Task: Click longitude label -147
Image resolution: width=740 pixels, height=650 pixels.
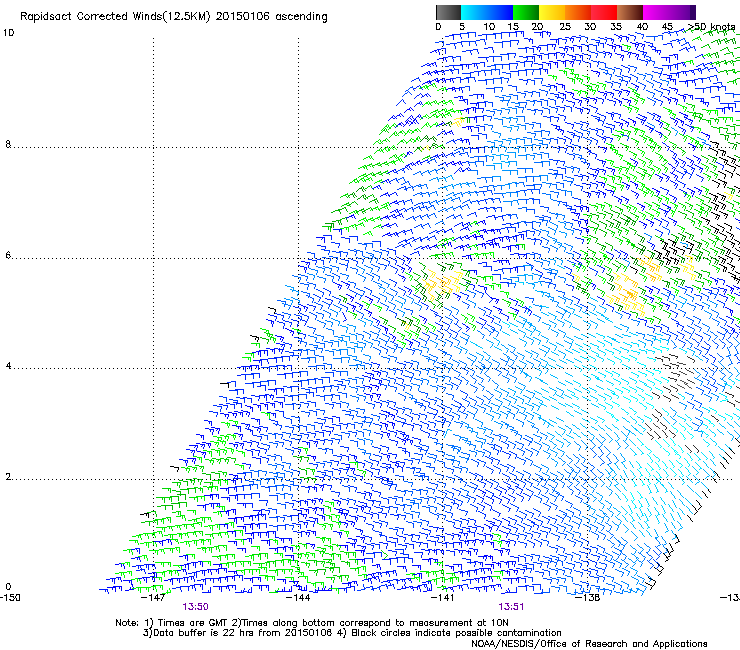Action: pyautogui.click(x=153, y=598)
